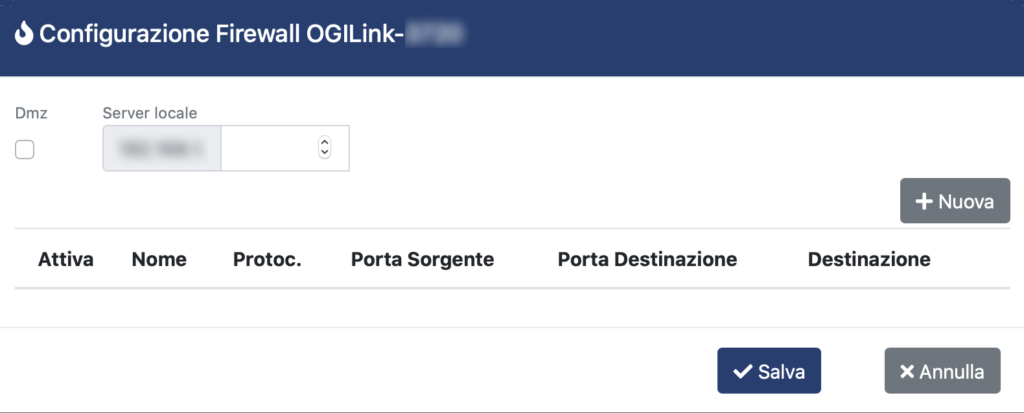Enable the Dmz checkbox
This screenshot has width=1024, height=413.
click(25, 150)
